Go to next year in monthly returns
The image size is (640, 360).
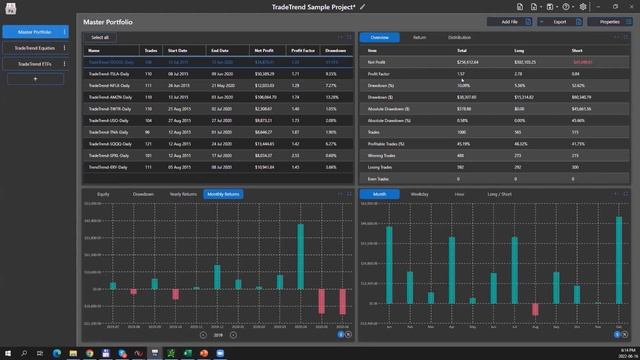[233, 335]
